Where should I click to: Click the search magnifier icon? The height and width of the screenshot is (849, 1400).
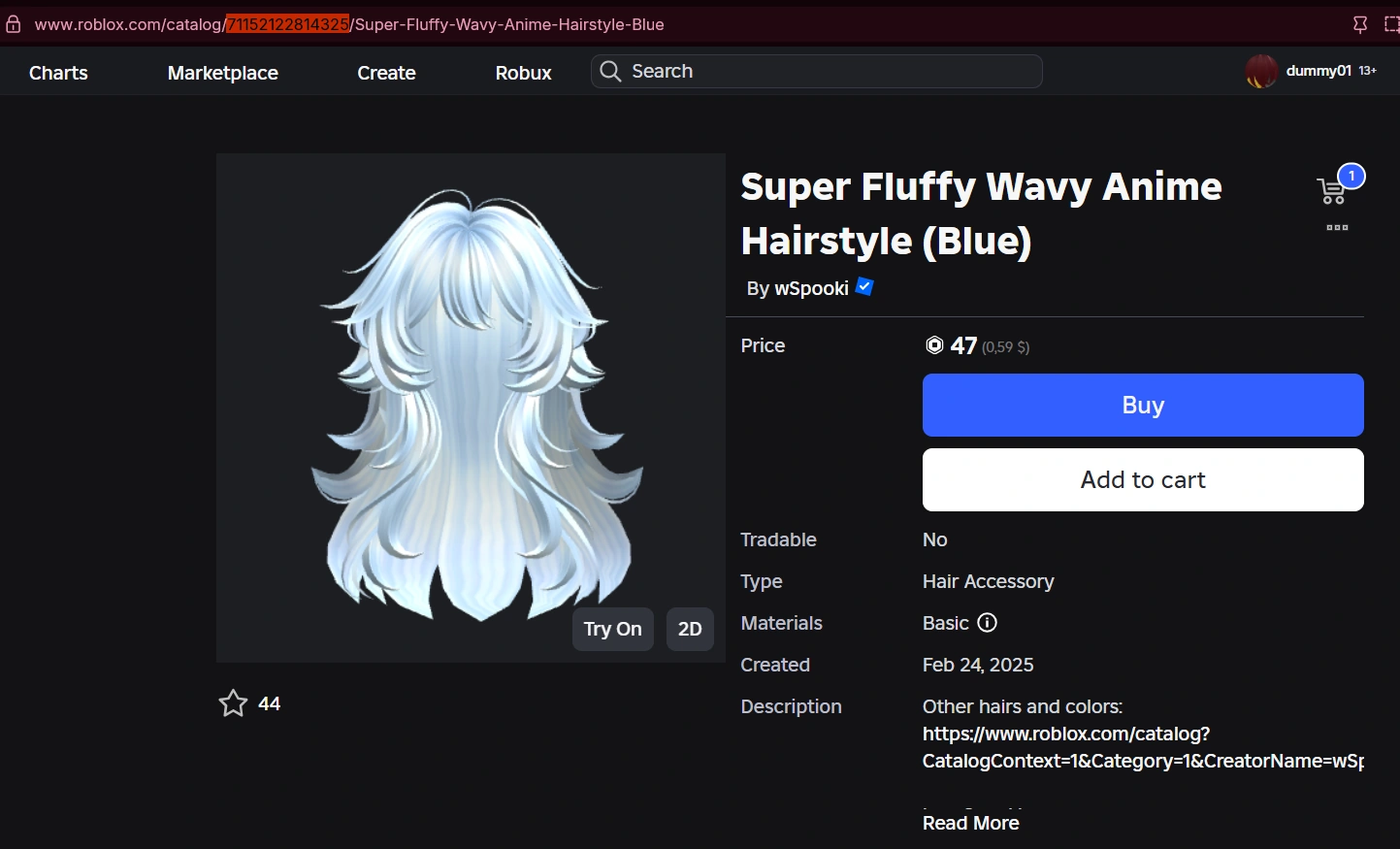coord(610,71)
